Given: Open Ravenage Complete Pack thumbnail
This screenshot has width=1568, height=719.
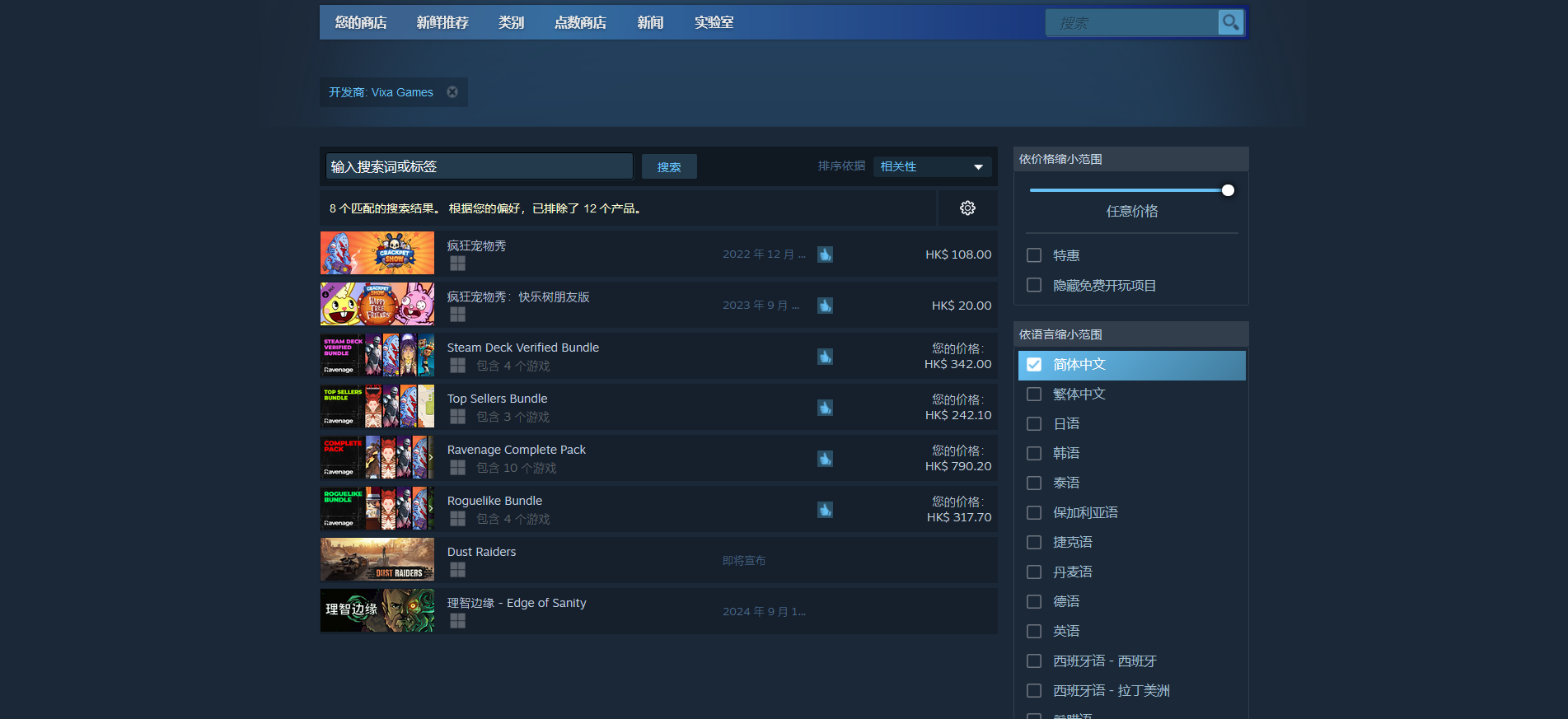Looking at the screenshot, I should 377,457.
